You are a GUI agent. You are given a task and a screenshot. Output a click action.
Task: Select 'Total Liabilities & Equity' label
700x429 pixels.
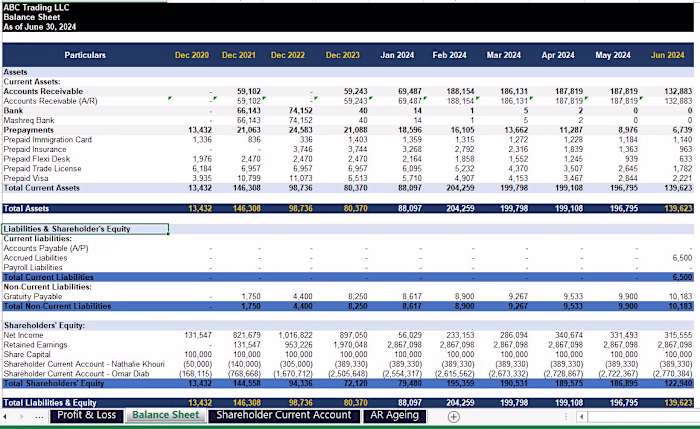point(50,403)
